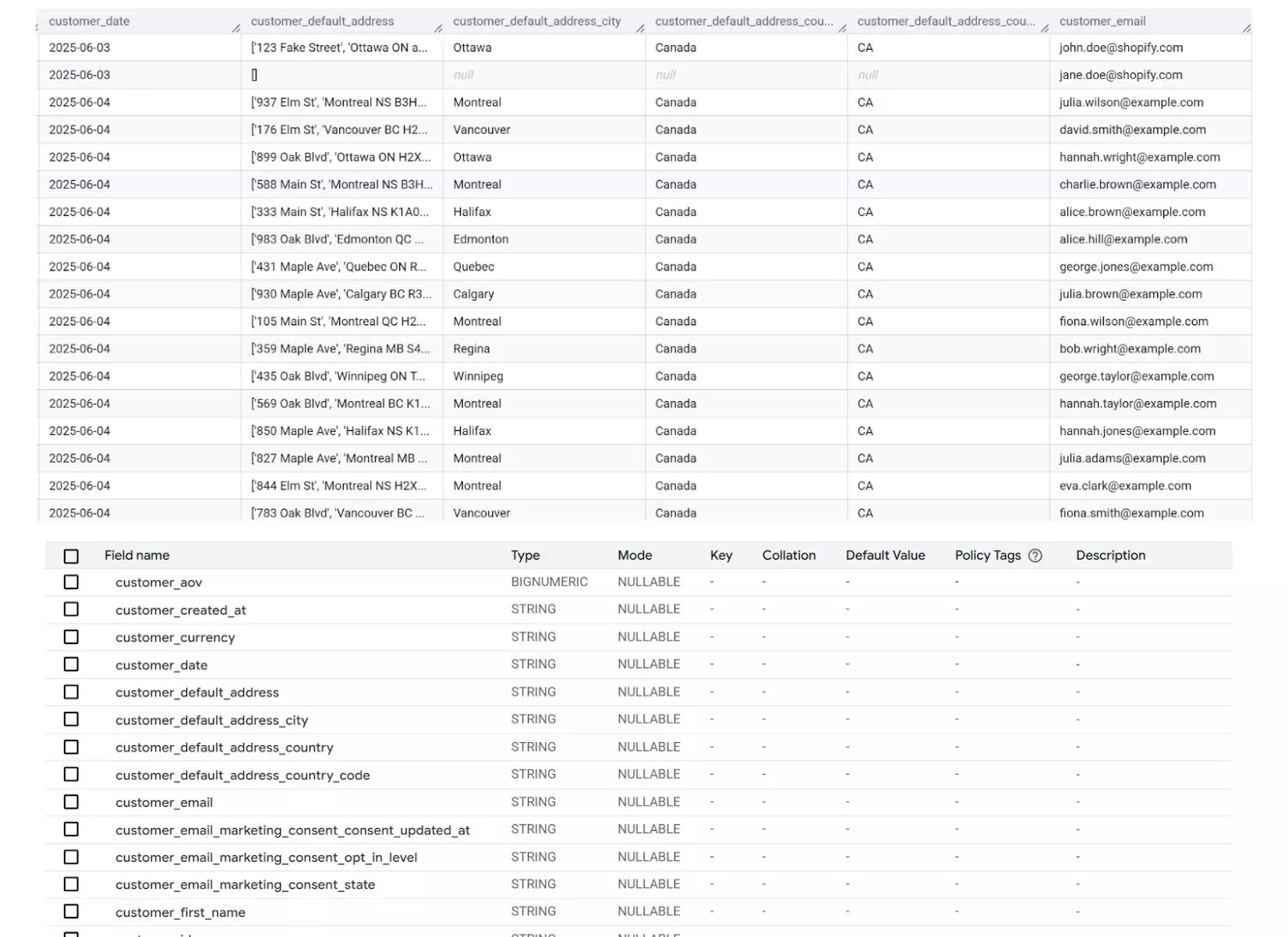The image size is (1288, 937).
Task: Check the customer_aov field checkbox
Action: tap(71, 582)
